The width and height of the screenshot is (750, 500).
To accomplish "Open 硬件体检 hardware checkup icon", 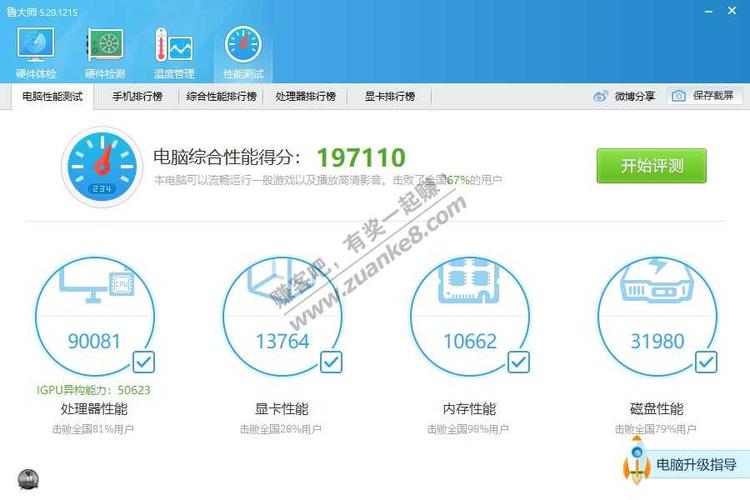I will point(36,52).
